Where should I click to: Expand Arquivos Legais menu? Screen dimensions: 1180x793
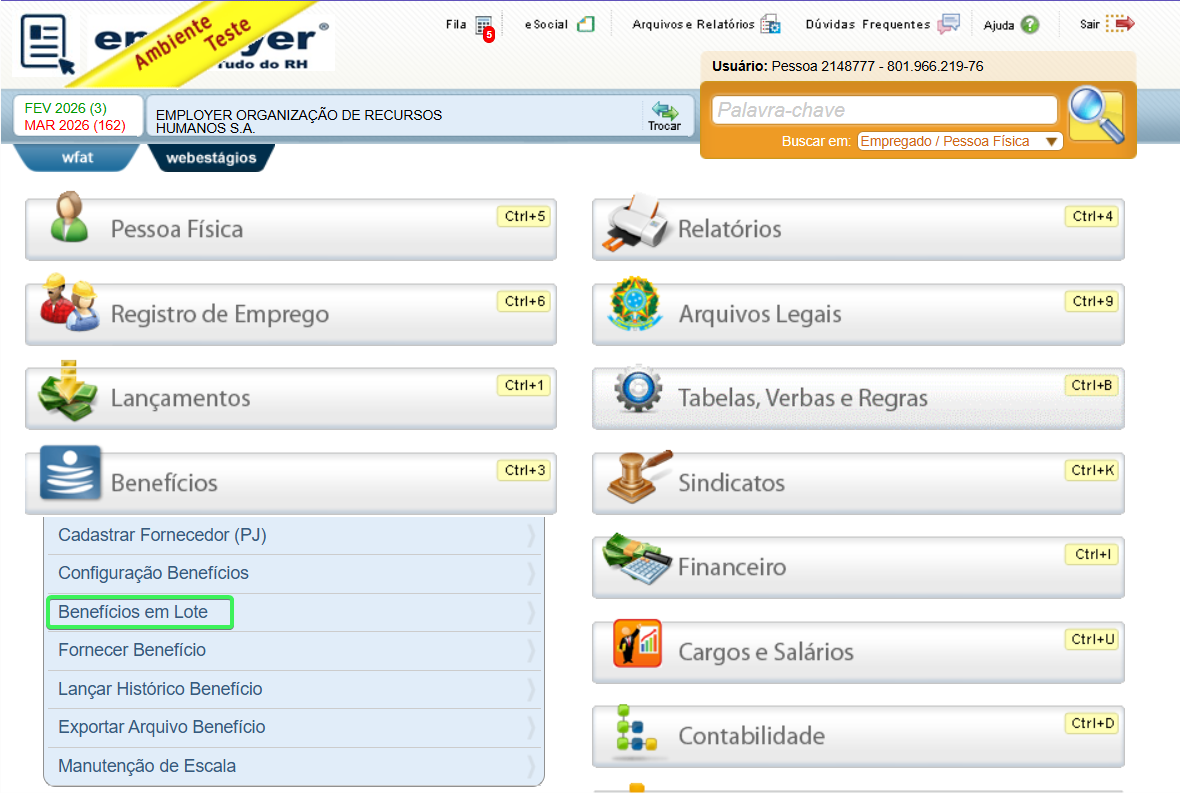click(858, 314)
